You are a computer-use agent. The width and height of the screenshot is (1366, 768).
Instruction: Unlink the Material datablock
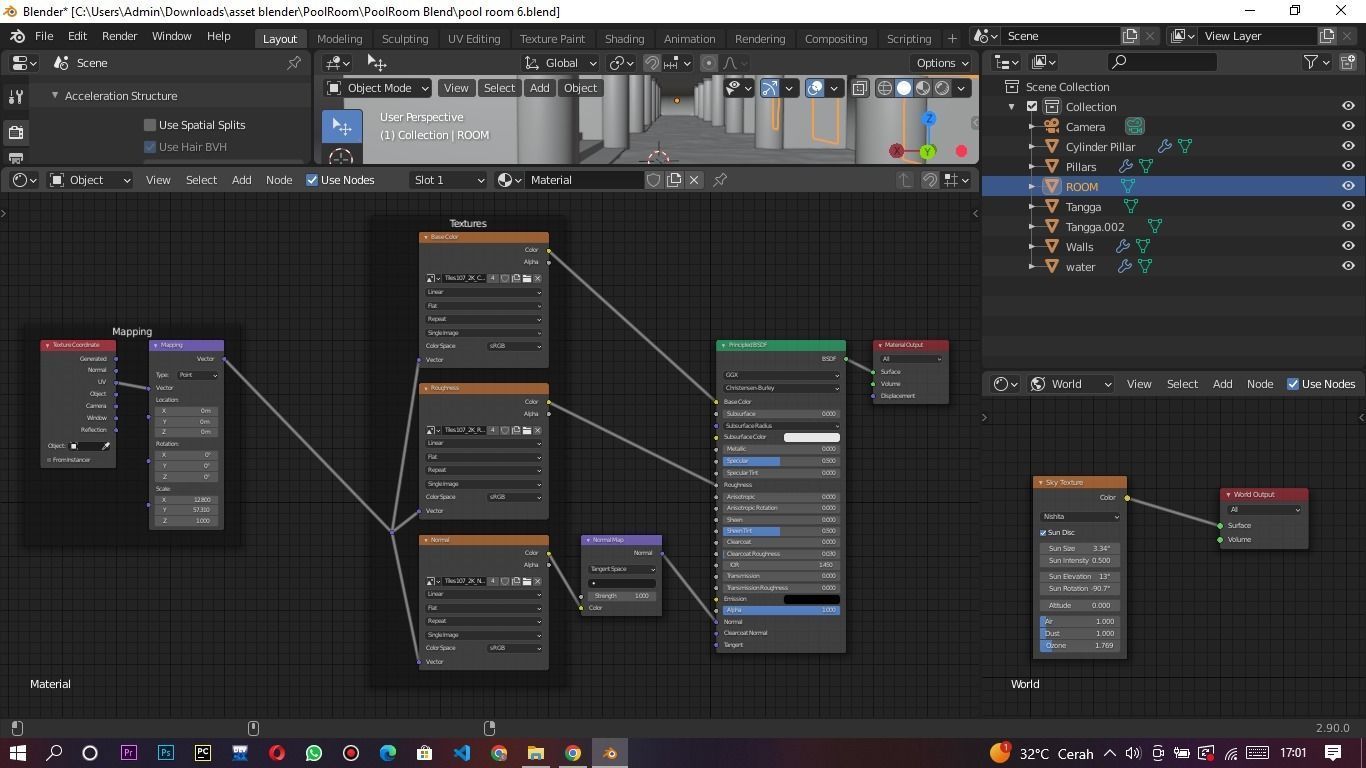(694, 180)
